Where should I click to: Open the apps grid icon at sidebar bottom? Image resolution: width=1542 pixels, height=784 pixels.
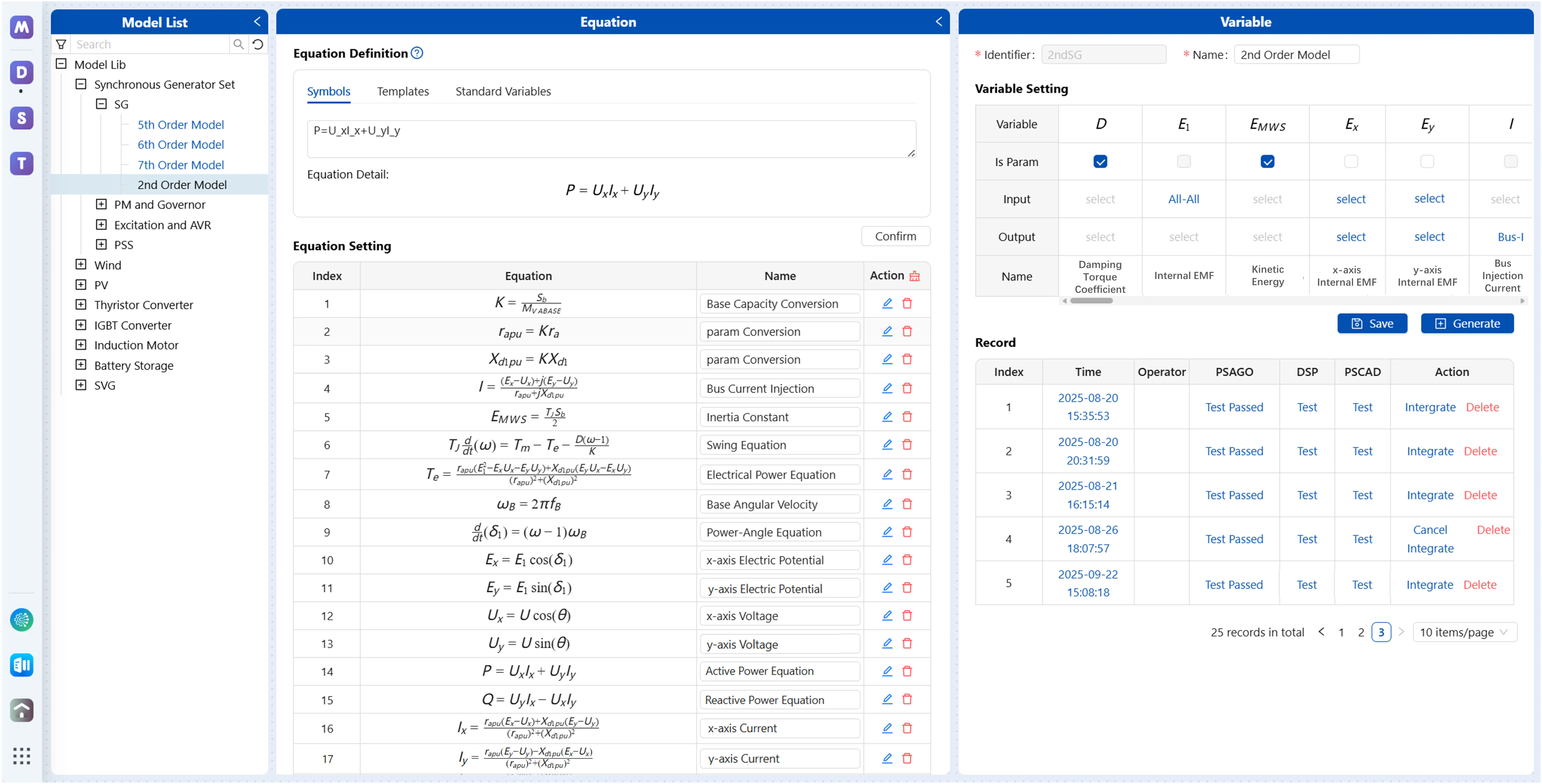[22, 756]
